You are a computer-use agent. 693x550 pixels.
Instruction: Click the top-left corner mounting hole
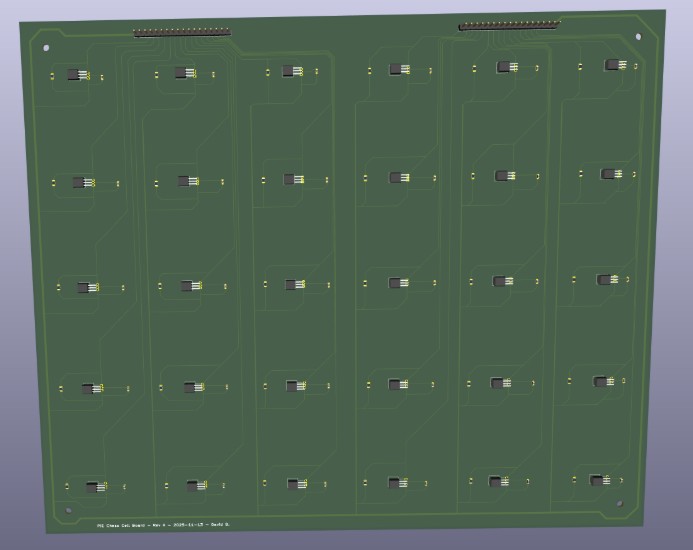[46, 48]
